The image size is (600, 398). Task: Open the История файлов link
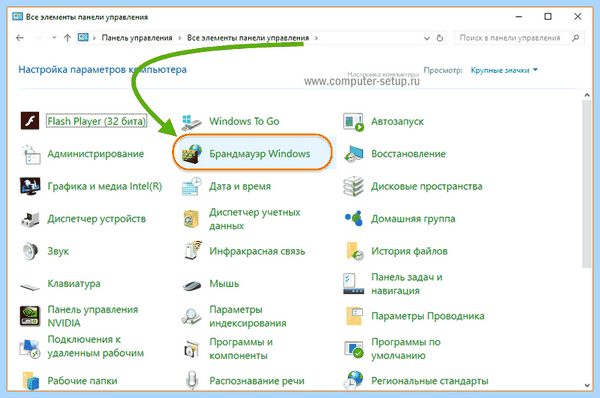pos(409,251)
